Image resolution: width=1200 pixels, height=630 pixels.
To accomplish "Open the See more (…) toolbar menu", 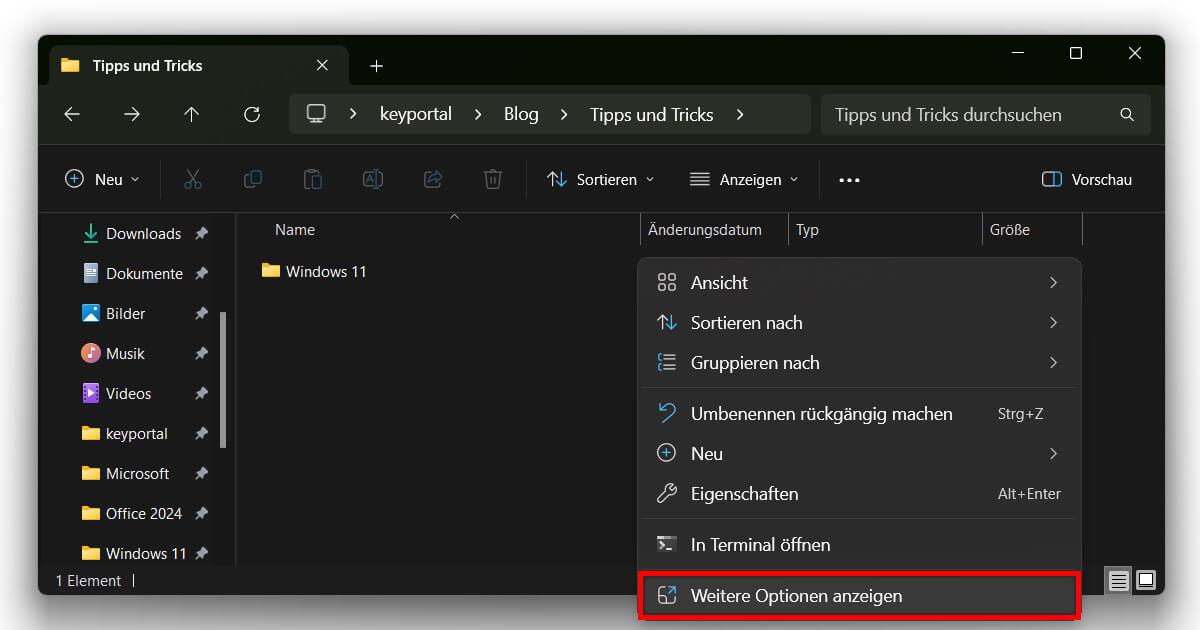I will [x=849, y=179].
